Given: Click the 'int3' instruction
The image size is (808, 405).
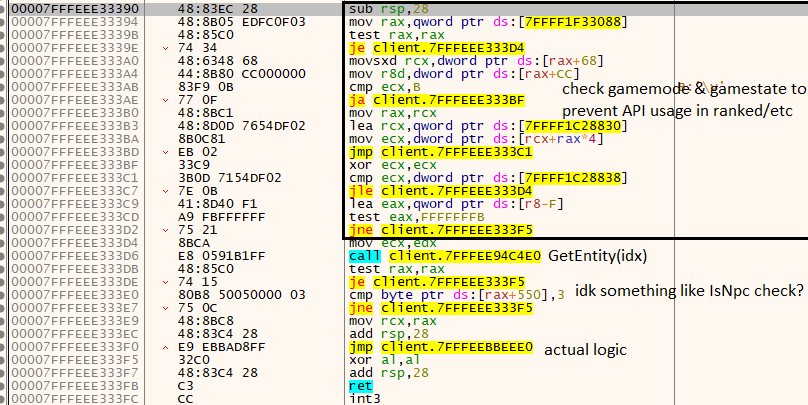Looking at the screenshot, I should (x=365, y=398).
